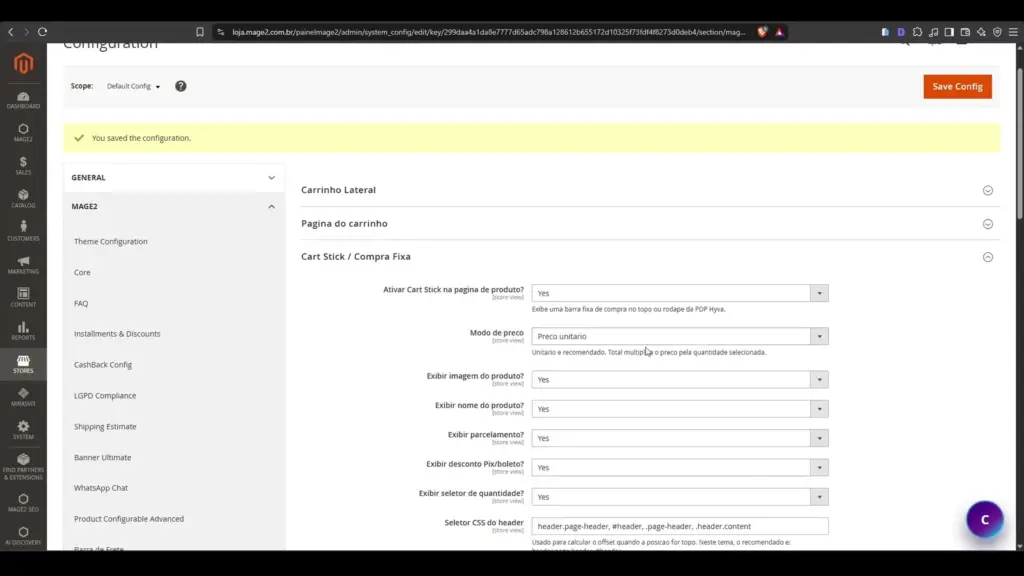Viewport: 1024px width, 576px height.
Task: Bookmark this page in the address bar
Action: [200, 32]
